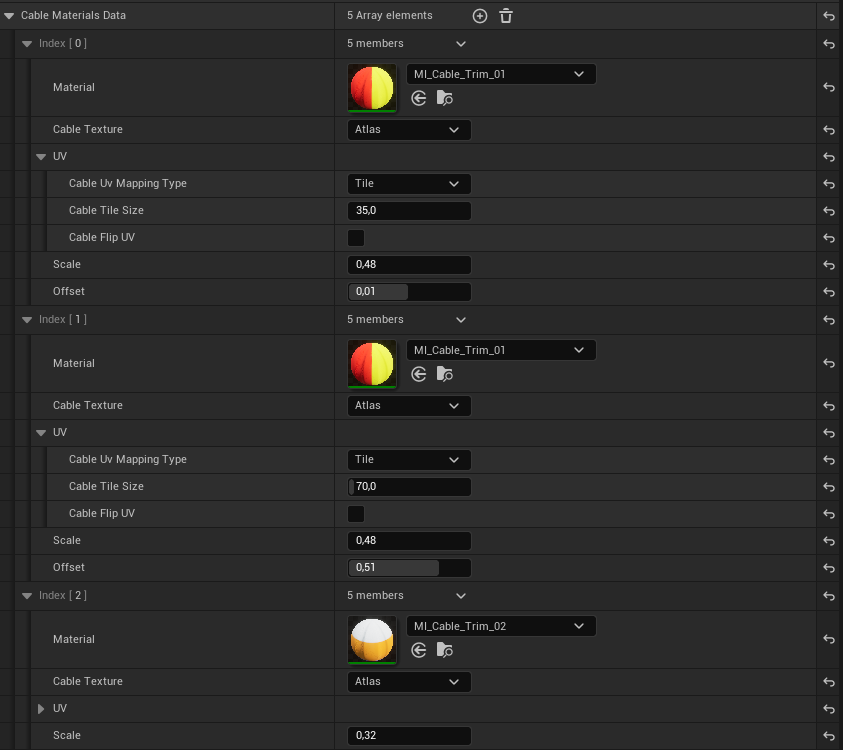
Task: Open Index 2 members options dropdown
Action: [x=460, y=596]
